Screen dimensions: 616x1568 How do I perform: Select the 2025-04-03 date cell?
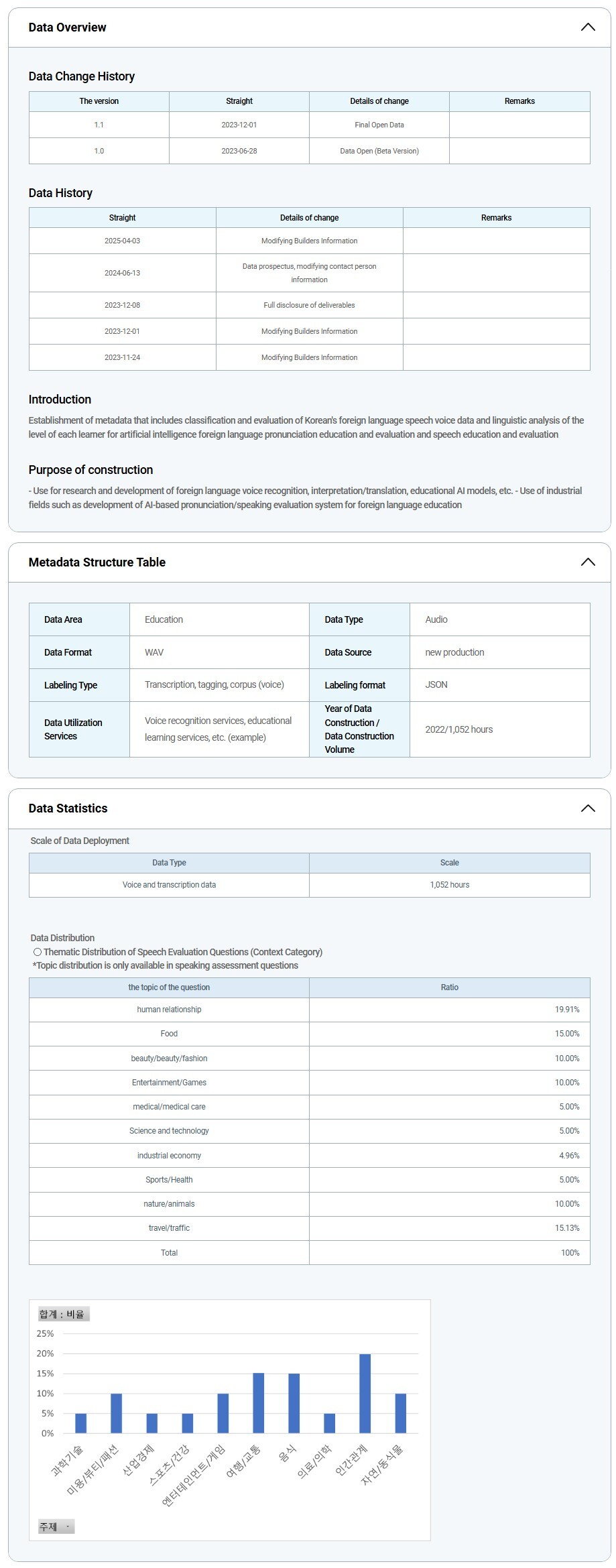pyautogui.click(x=122, y=241)
